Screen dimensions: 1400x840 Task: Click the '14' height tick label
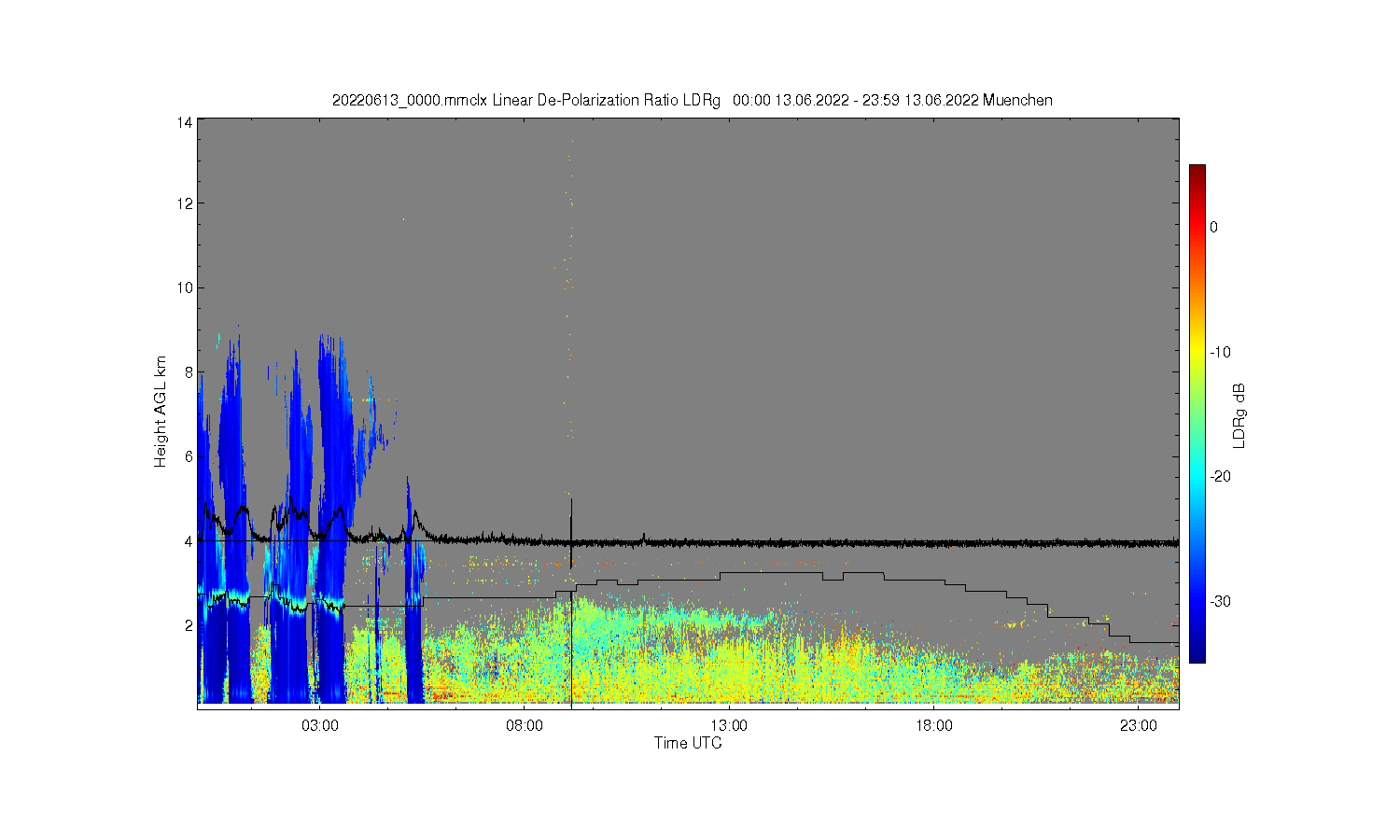pos(185,122)
